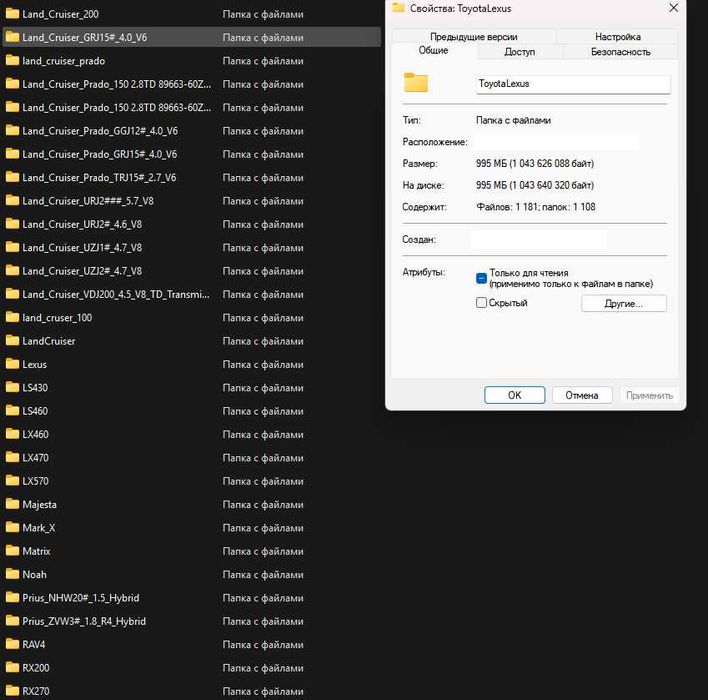The width and height of the screenshot is (708, 700).
Task: Click the 'Свойства: ToyotaLexus' dialog title
Action: point(460,8)
